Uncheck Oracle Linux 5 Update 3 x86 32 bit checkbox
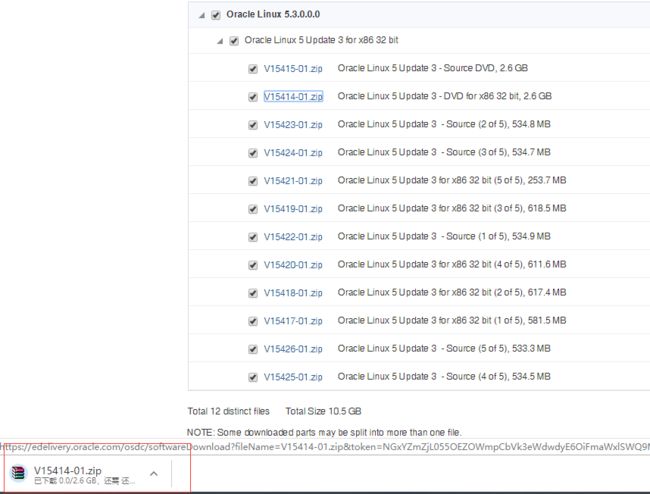Image resolution: width=650 pixels, height=494 pixels. pos(234,41)
